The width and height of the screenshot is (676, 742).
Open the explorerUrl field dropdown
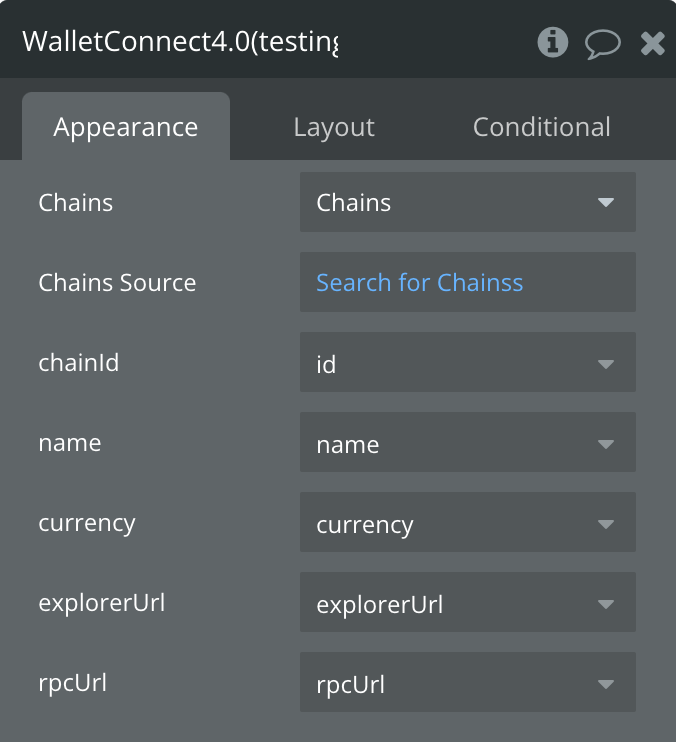pyautogui.click(x=467, y=604)
